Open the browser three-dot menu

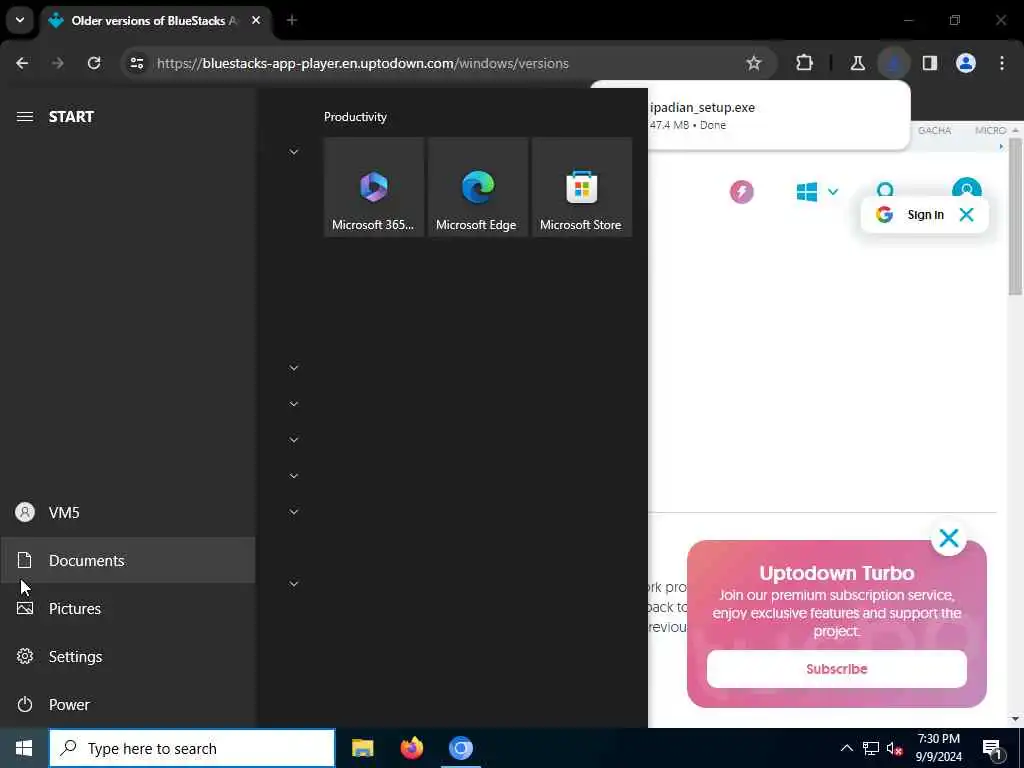point(1002,63)
